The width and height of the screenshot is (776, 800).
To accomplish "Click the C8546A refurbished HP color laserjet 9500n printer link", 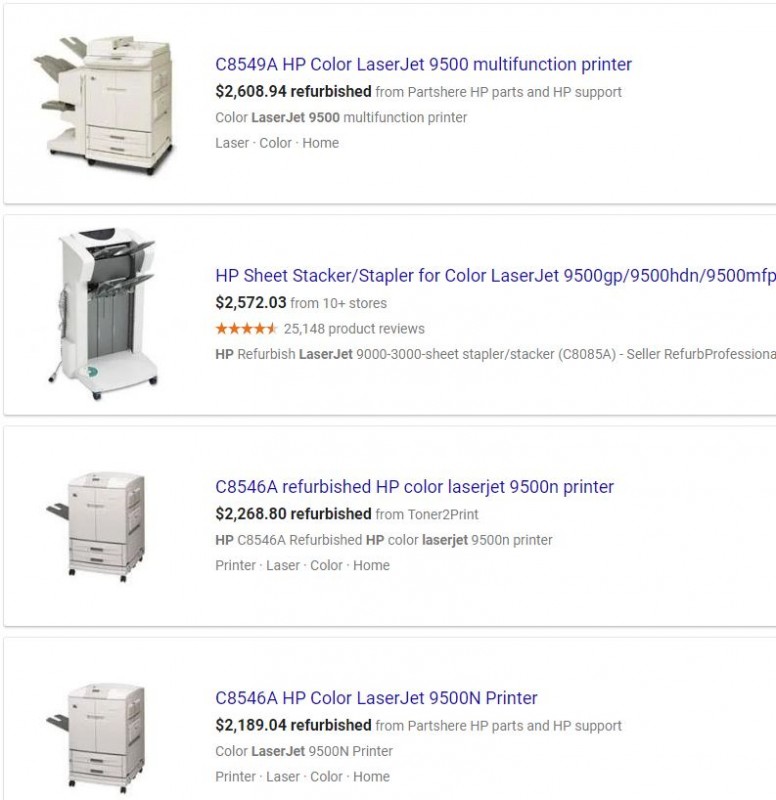I will 414,487.
